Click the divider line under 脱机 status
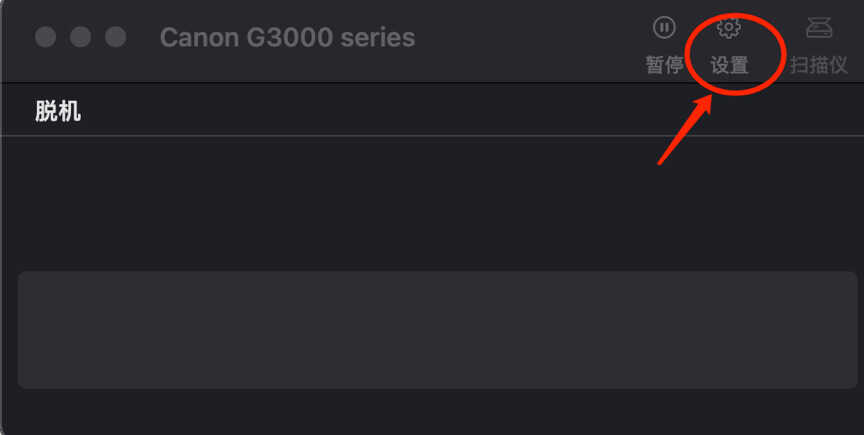 point(432,135)
